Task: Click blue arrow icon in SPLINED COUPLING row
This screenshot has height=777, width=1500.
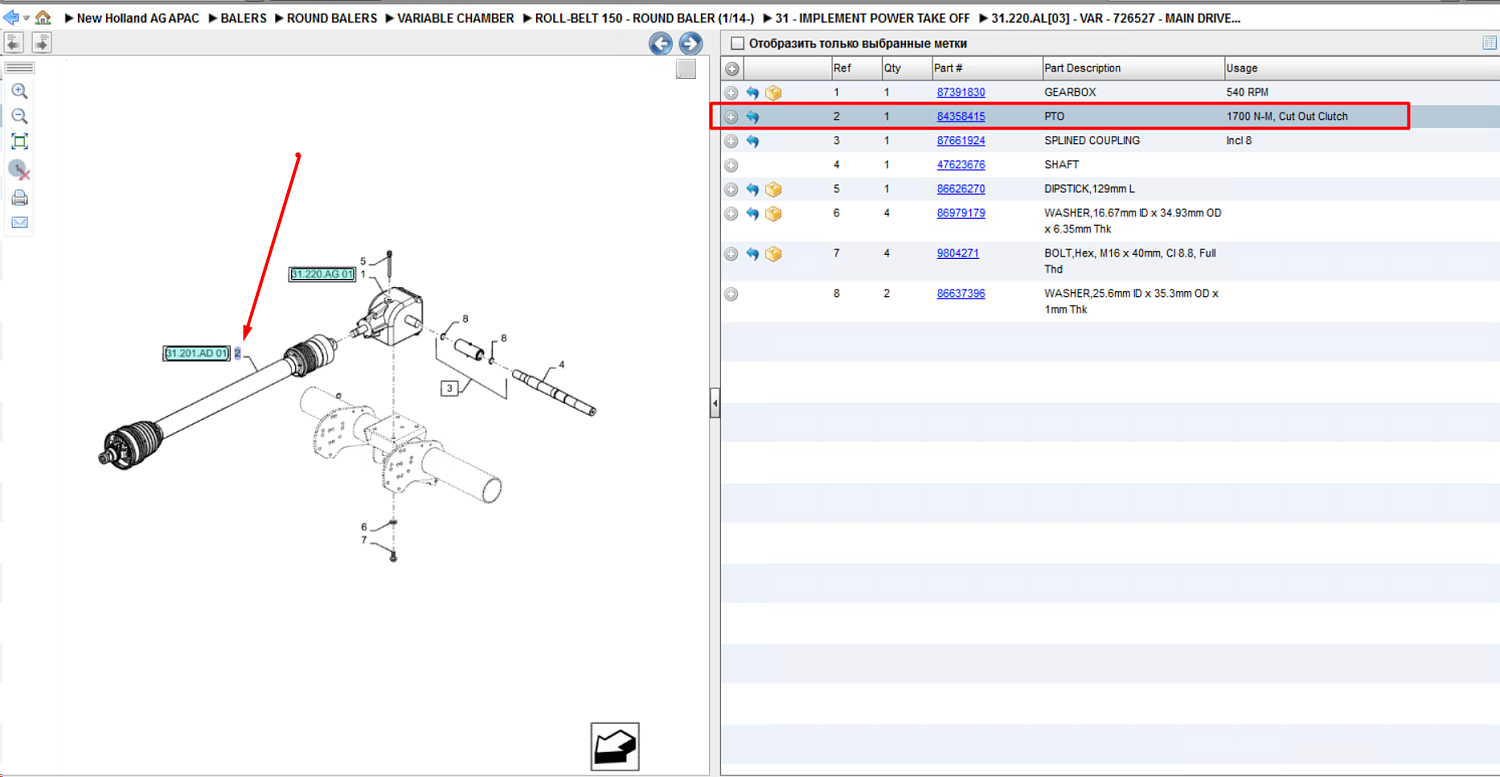Action: click(x=752, y=141)
